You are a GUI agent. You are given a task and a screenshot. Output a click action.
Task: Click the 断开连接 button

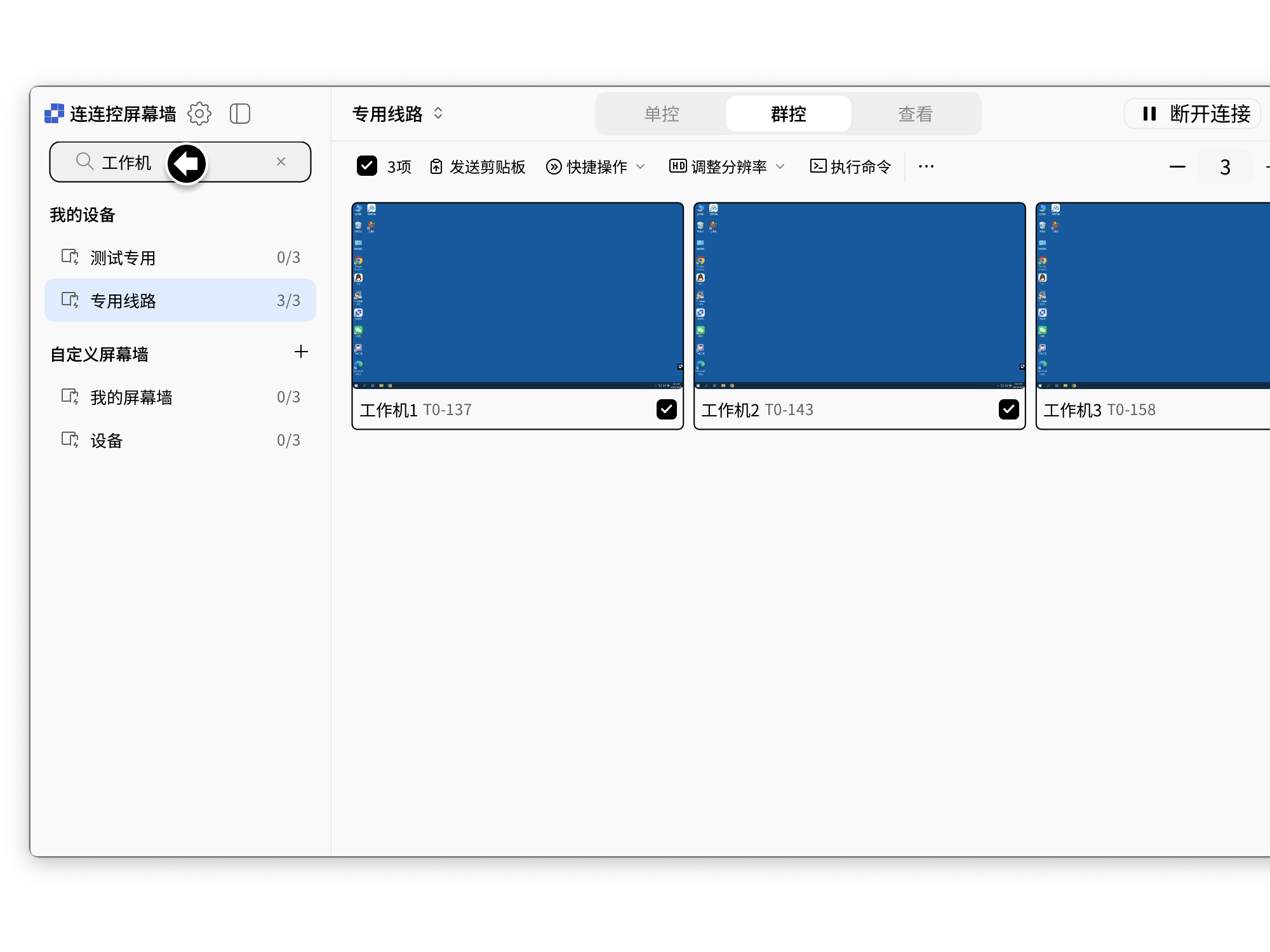1193,114
